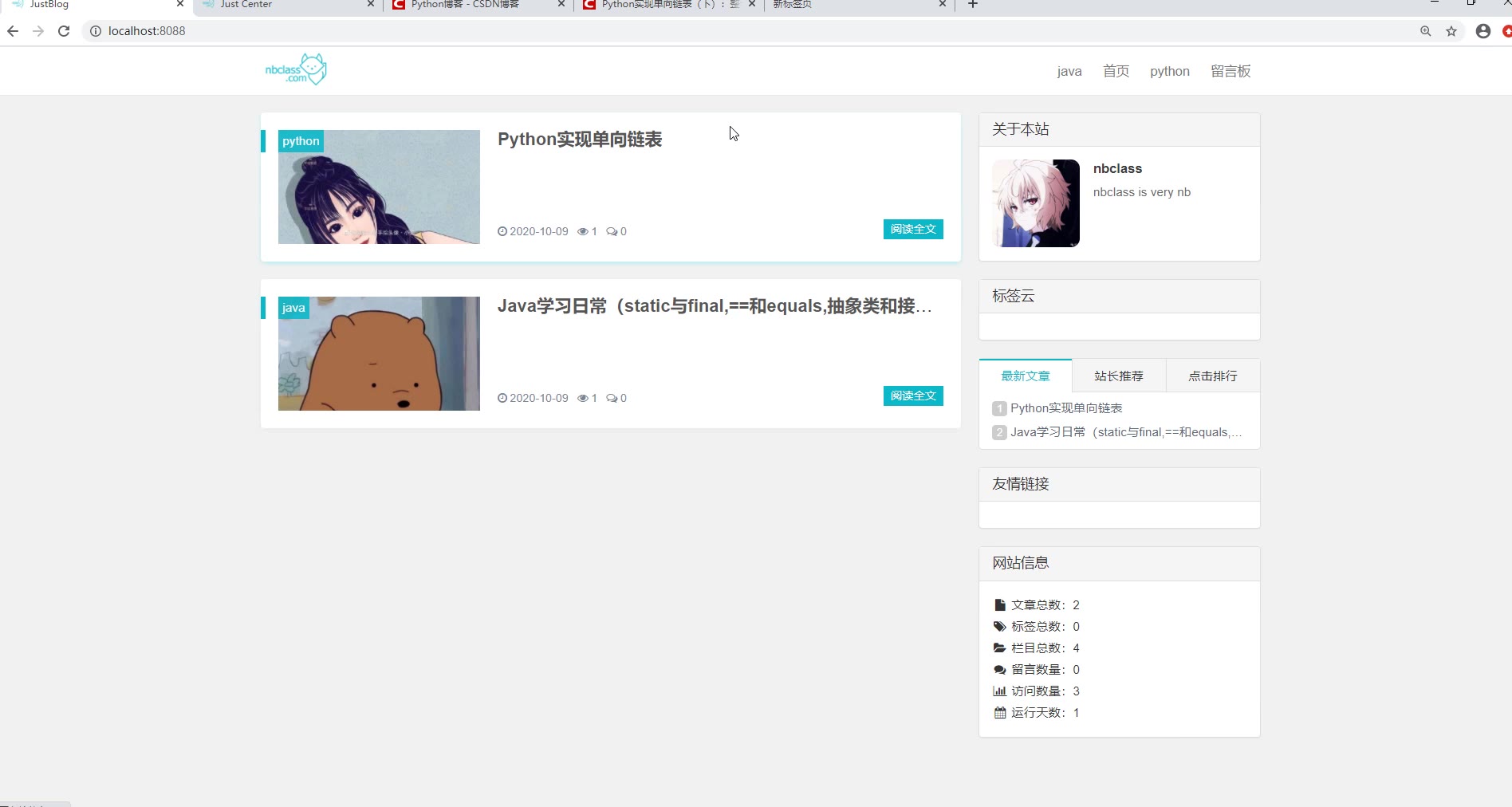Reload the page with the refresh icon

[x=64, y=31]
